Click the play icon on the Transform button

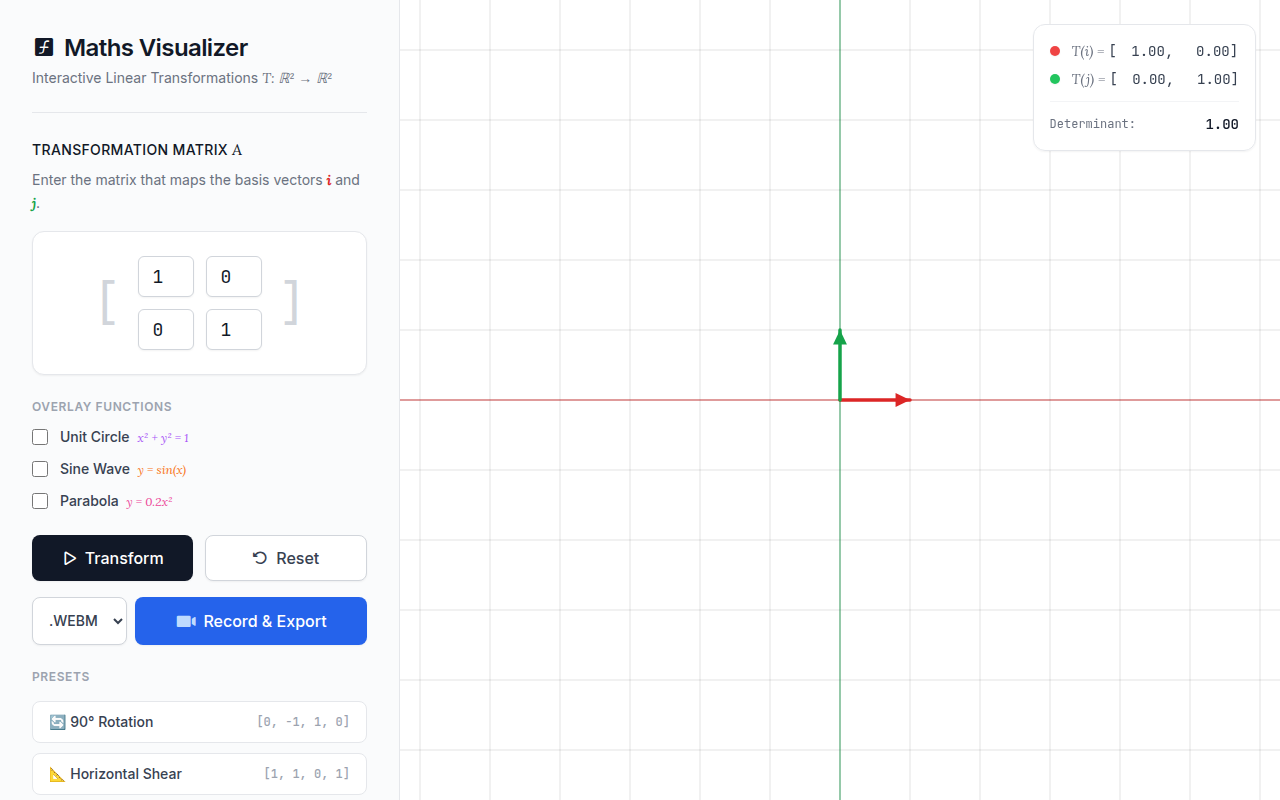pos(69,558)
